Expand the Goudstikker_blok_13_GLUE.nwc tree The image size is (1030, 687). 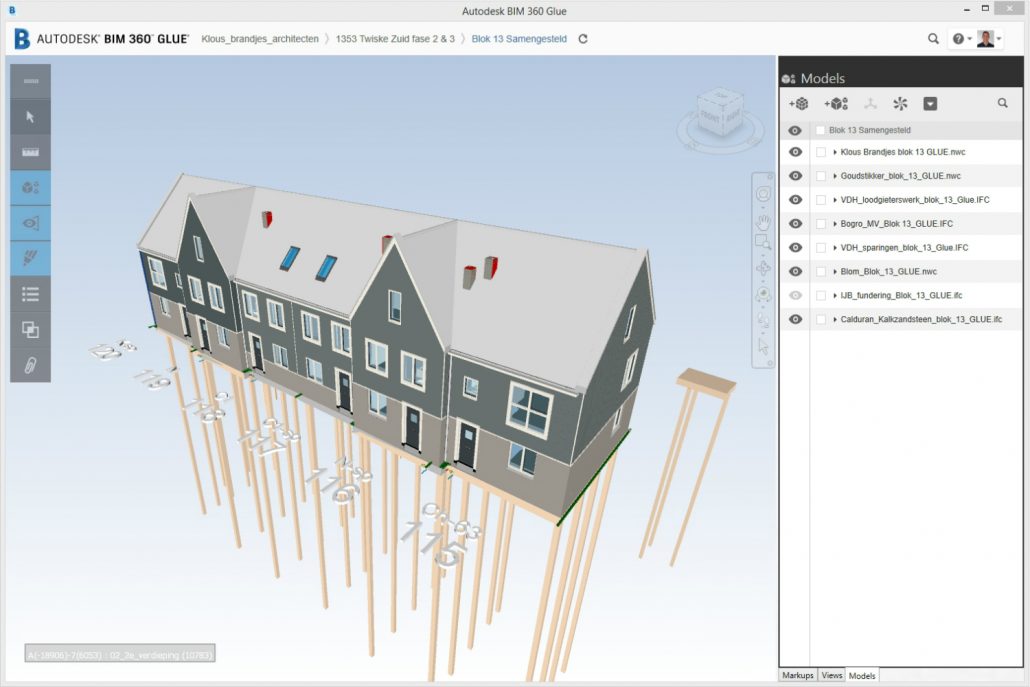835,176
